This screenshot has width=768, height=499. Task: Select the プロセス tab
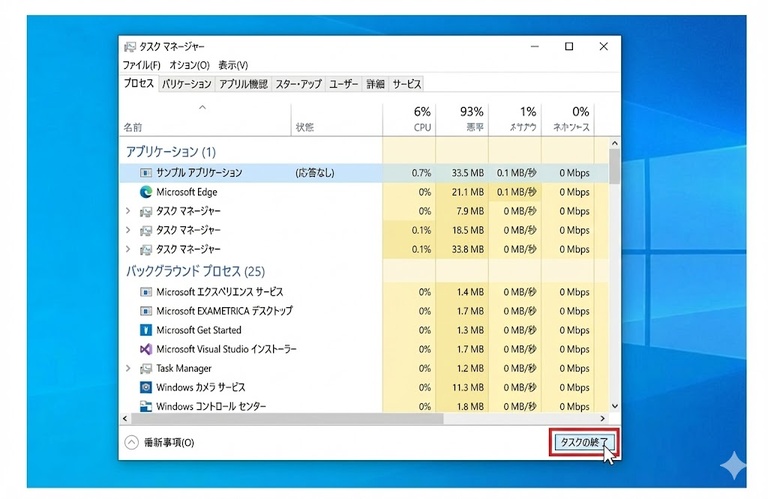pos(139,83)
